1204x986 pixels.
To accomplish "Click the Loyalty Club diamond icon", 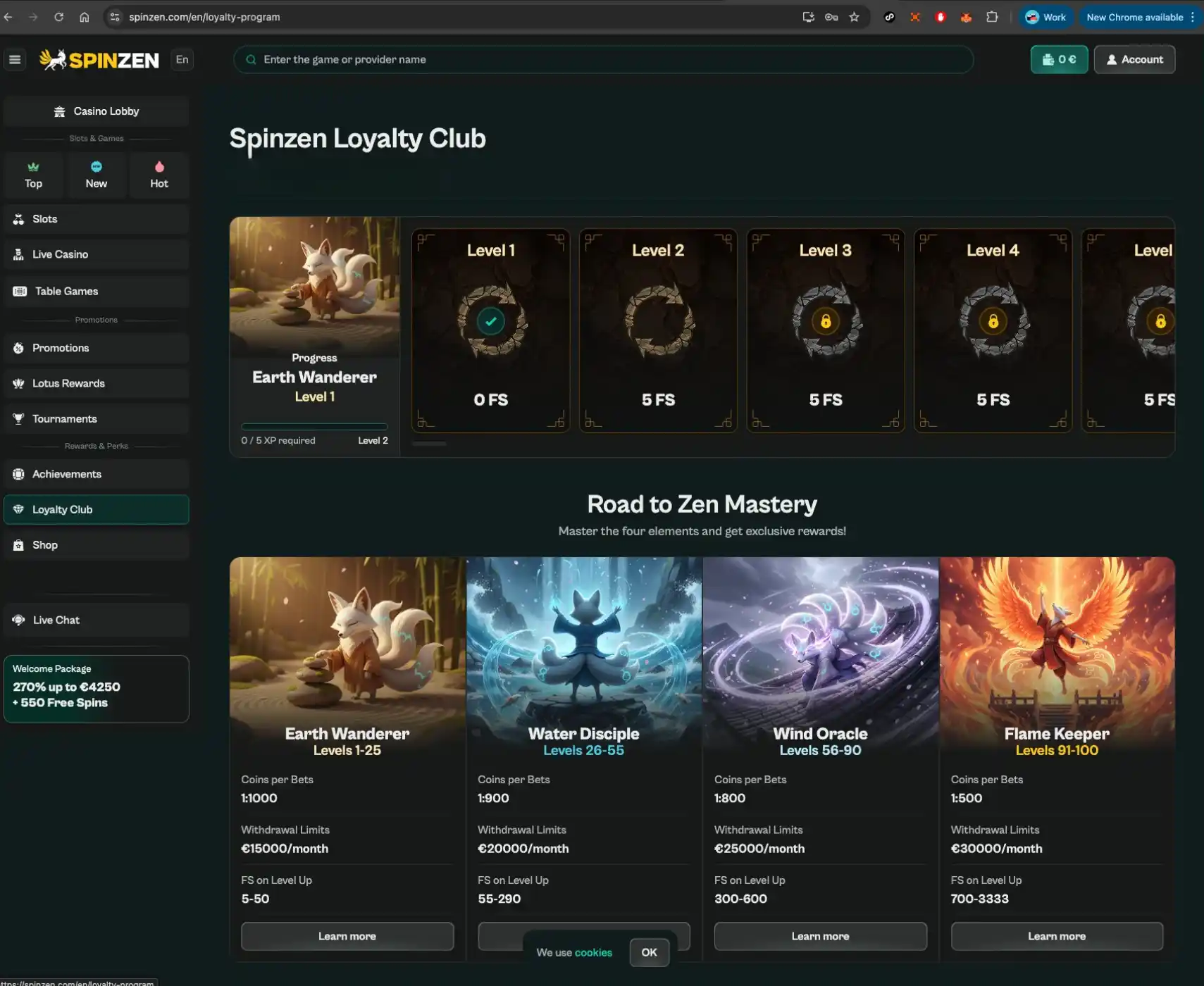I will 18,509.
